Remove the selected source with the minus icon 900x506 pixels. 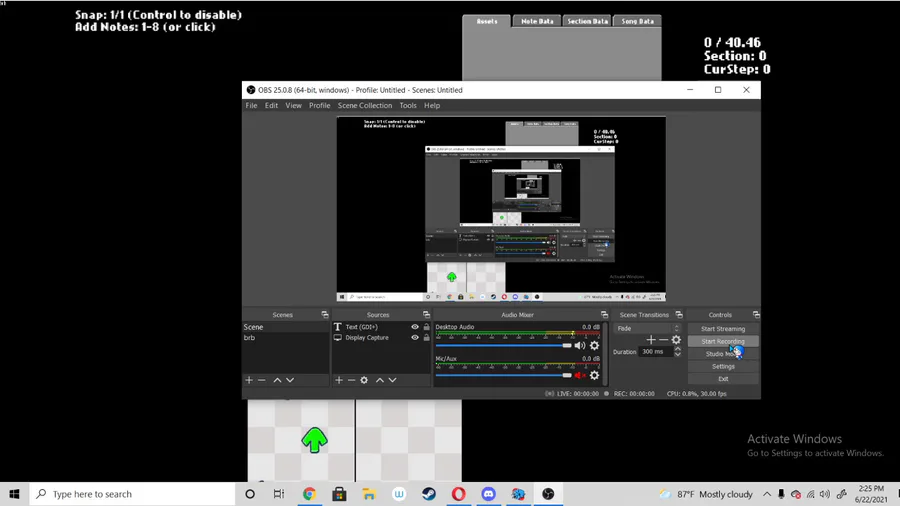click(351, 380)
